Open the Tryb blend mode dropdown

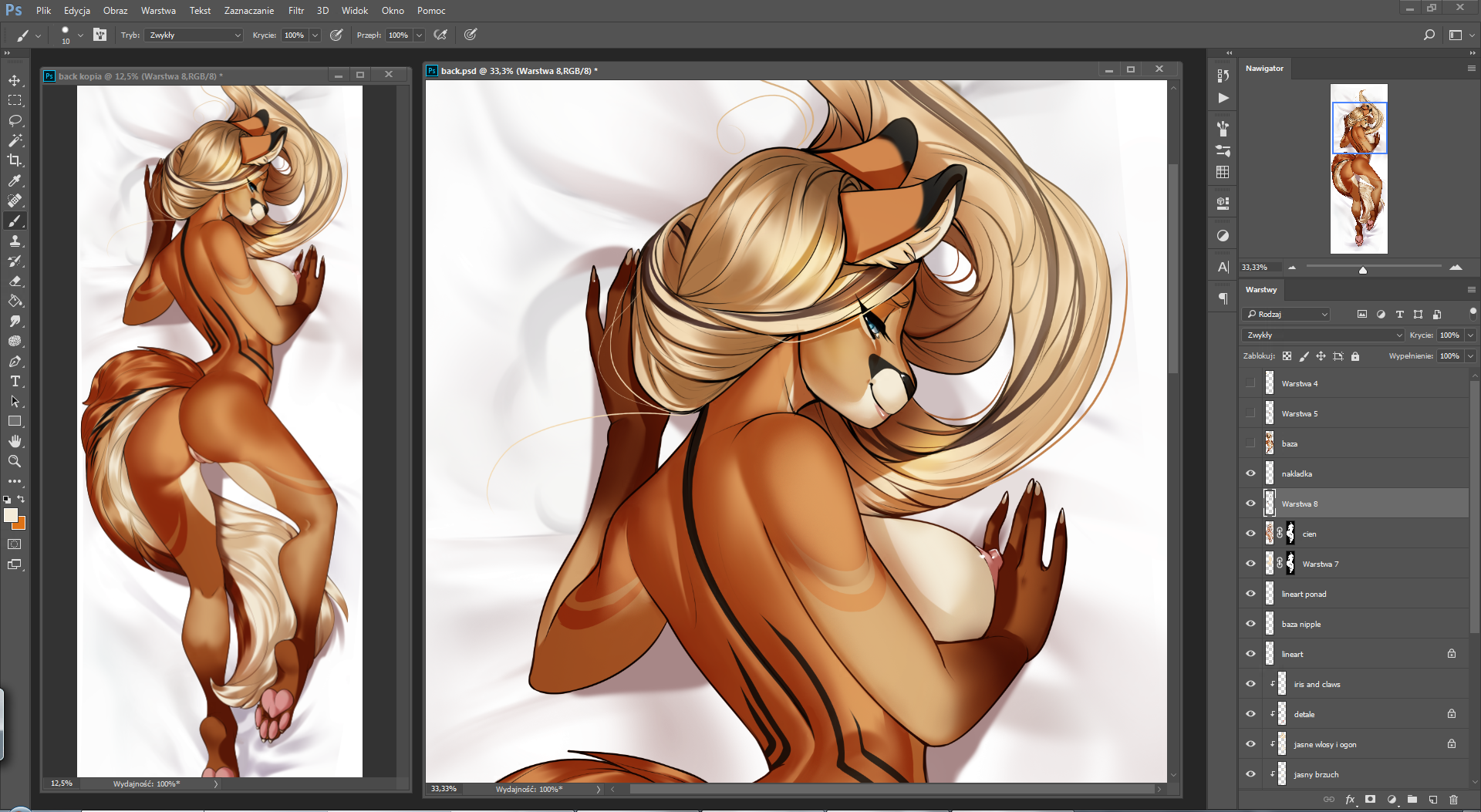tap(194, 35)
